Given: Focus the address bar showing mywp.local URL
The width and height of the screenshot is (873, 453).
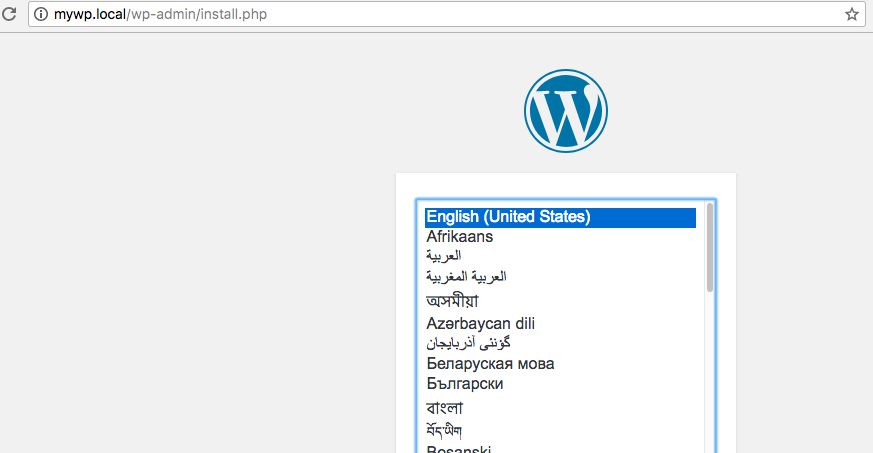Looking at the screenshot, I should point(447,14).
